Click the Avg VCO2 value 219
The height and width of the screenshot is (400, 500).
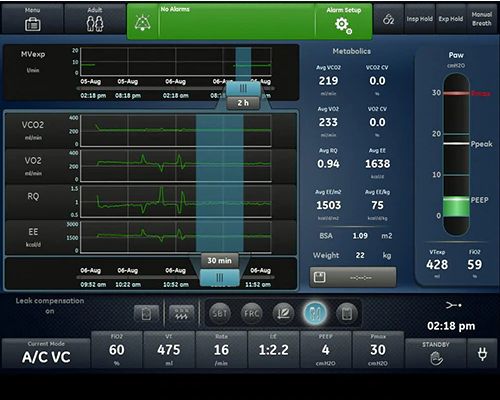pyautogui.click(x=328, y=81)
